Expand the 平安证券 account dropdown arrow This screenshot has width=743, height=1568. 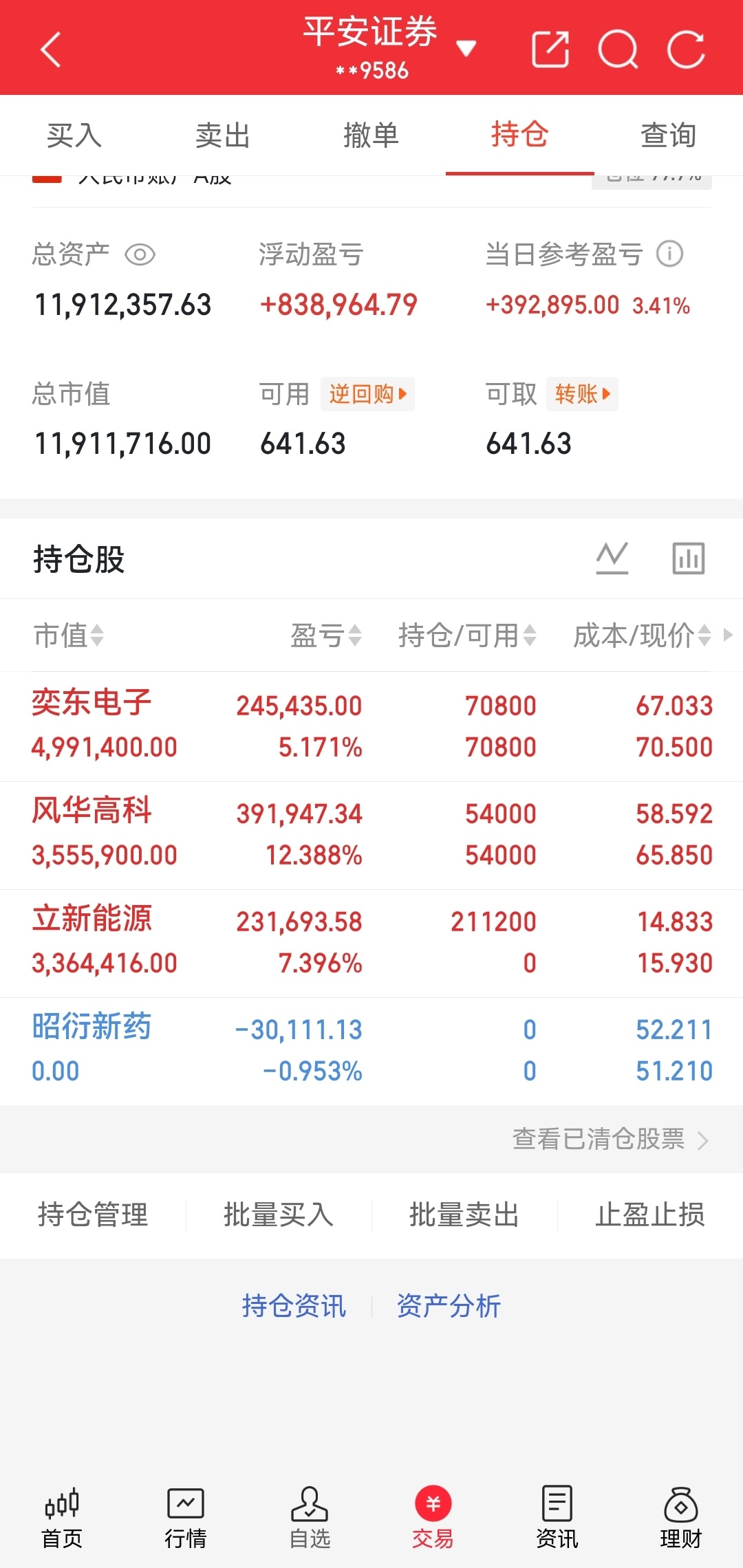click(466, 48)
